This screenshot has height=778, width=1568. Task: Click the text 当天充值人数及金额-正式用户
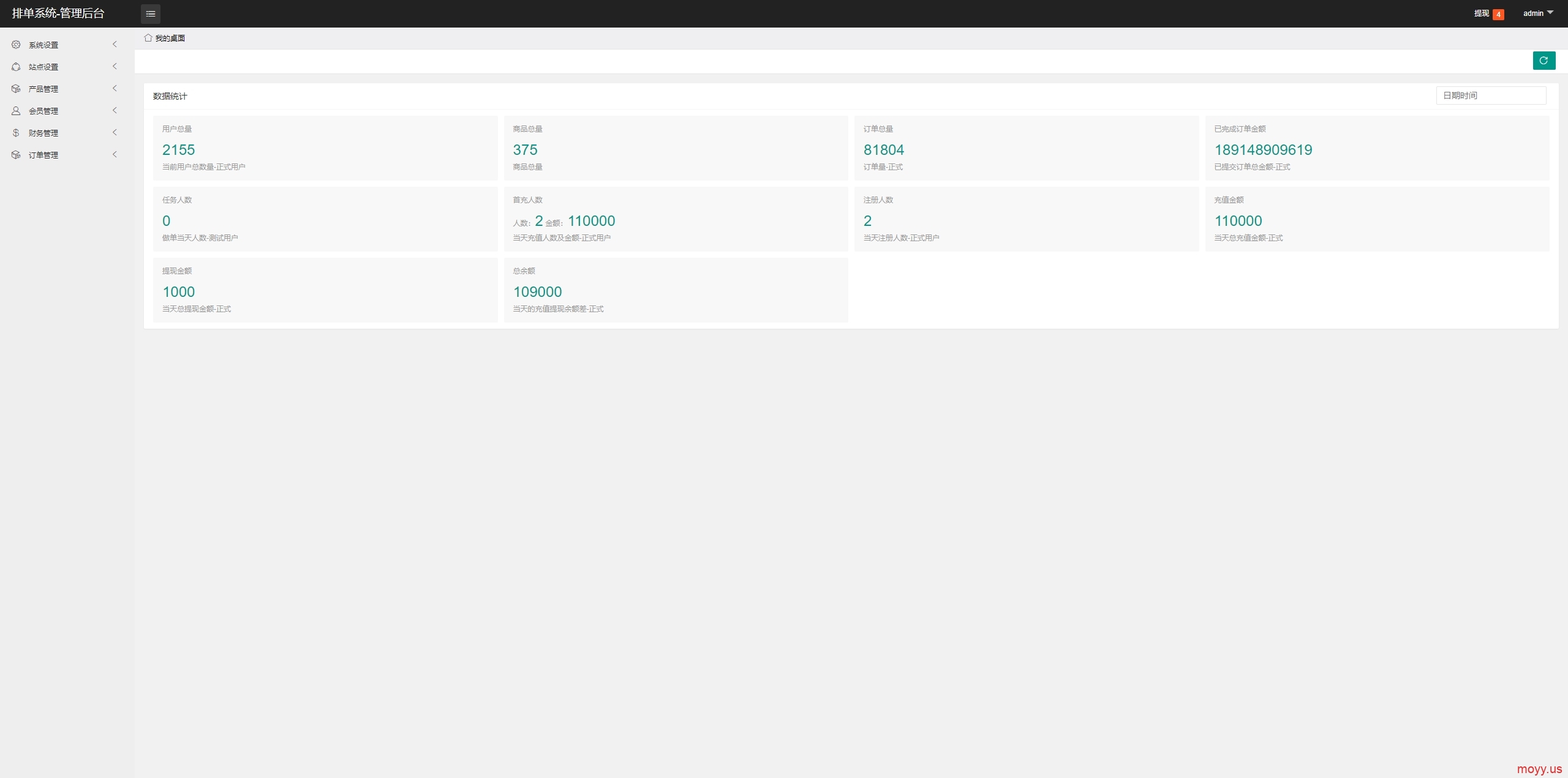pos(562,238)
